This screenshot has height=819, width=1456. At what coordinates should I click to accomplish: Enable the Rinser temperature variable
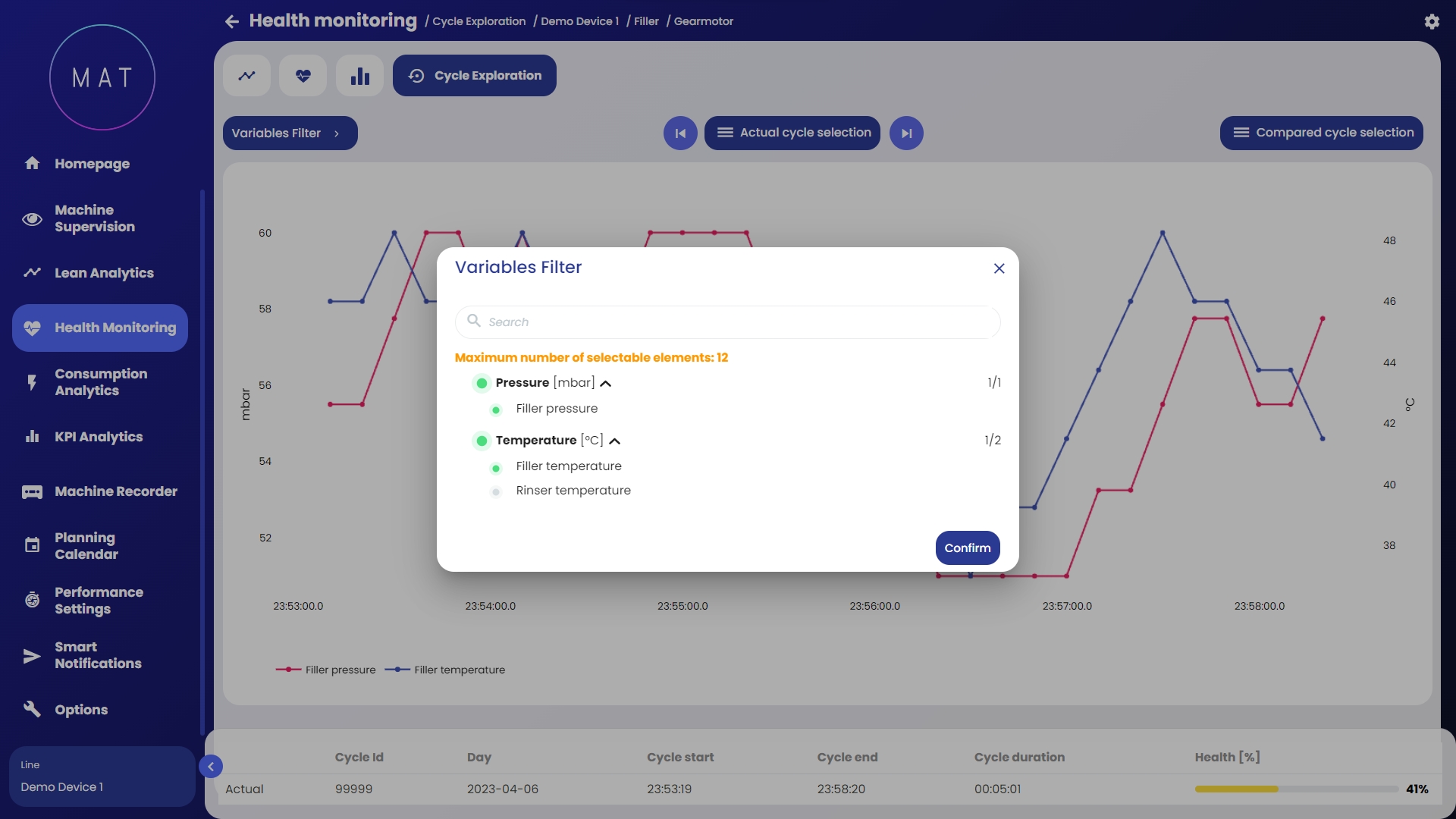pos(496,491)
